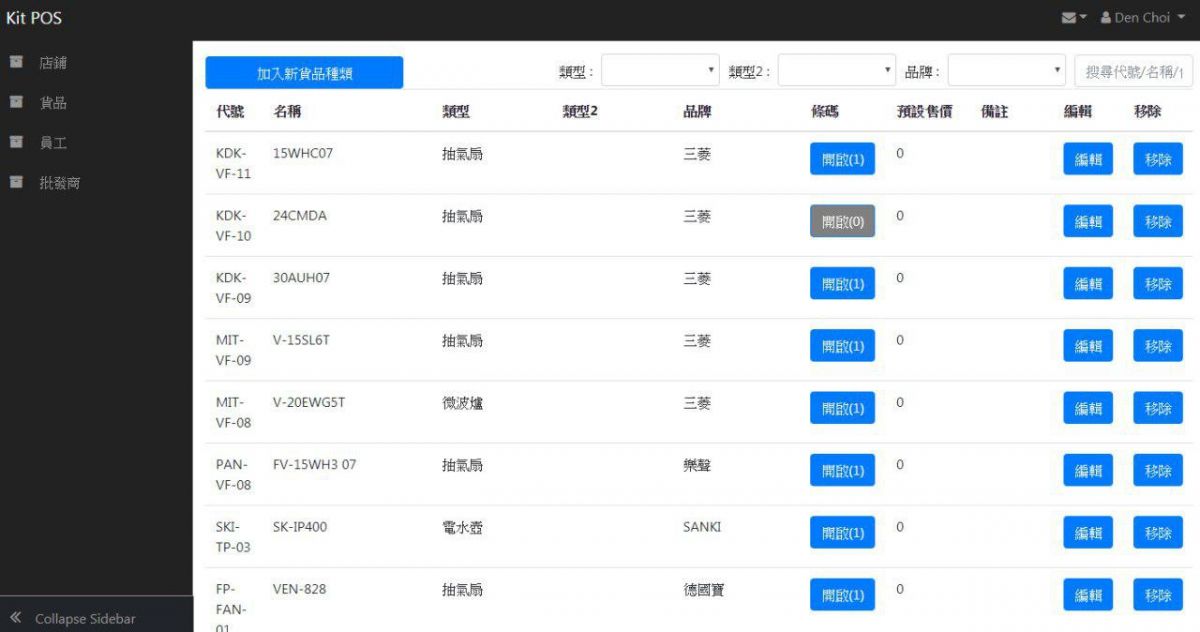Click the wholesaler icon beside 批發商
1200x632 pixels.
pos(16,183)
